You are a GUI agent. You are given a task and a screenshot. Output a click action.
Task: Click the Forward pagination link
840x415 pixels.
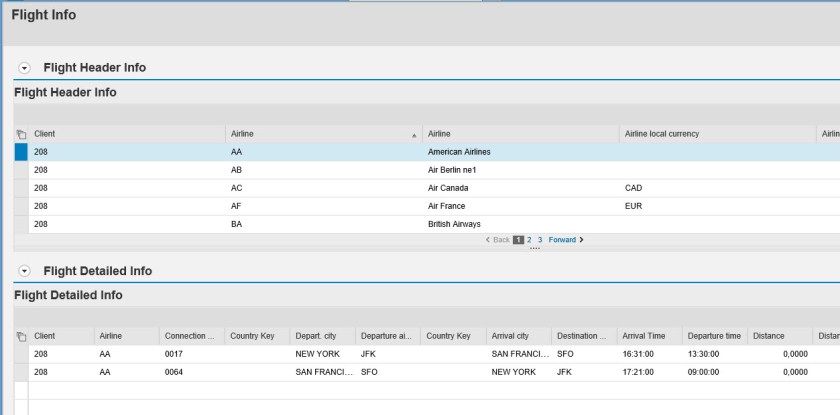(561, 240)
